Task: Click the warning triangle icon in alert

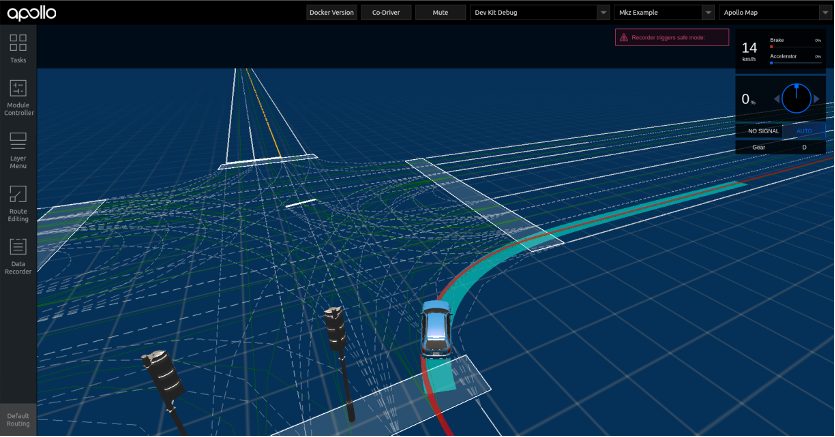Action: (624, 37)
